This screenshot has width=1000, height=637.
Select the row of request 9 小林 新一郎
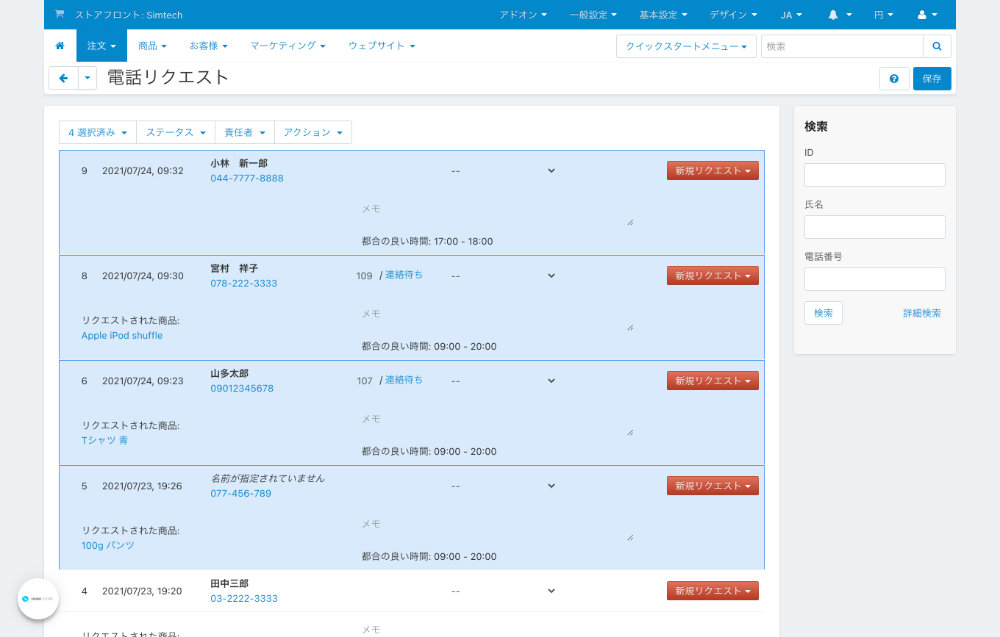(x=412, y=203)
